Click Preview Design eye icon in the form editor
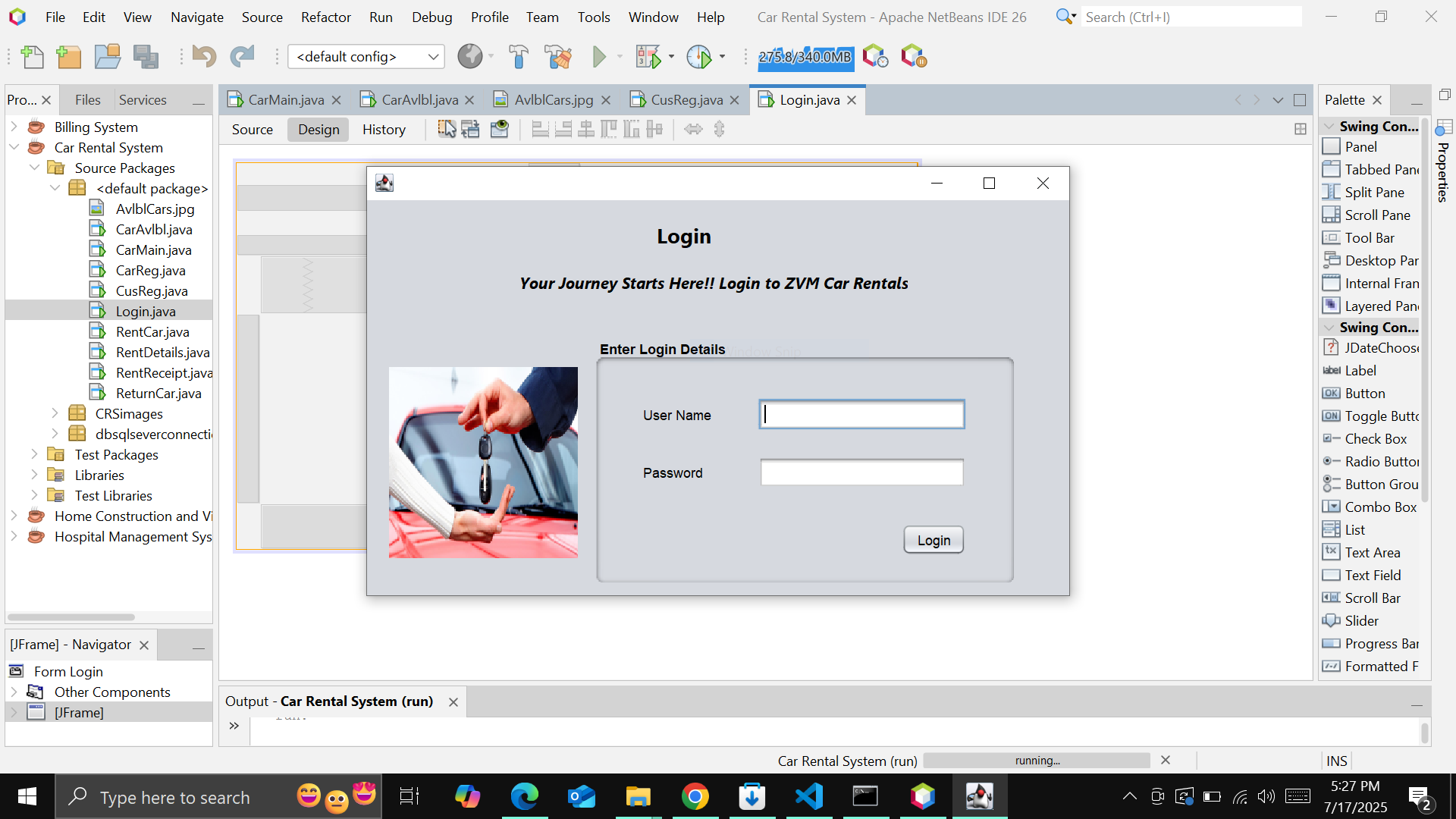The height and width of the screenshot is (819, 1456). click(500, 129)
